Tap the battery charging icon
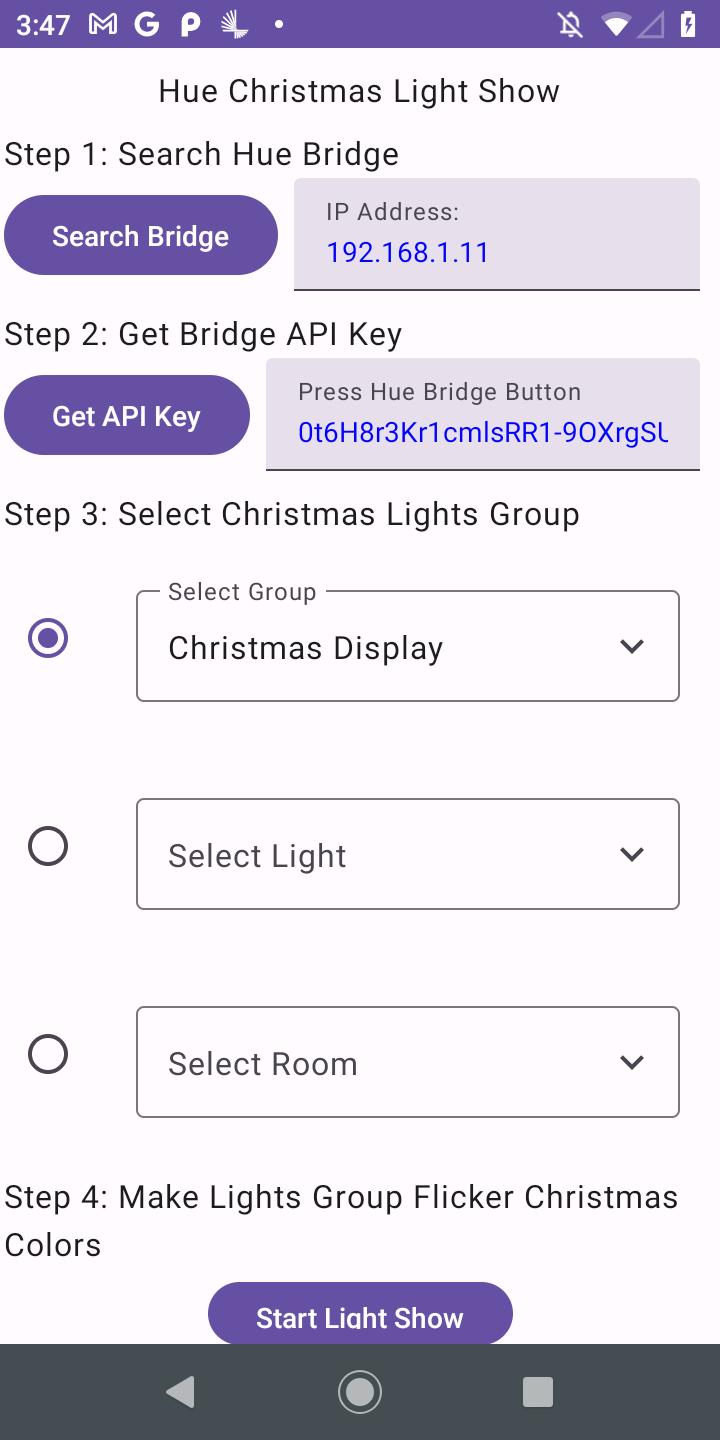This screenshot has width=720, height=1440. (688, 24)
